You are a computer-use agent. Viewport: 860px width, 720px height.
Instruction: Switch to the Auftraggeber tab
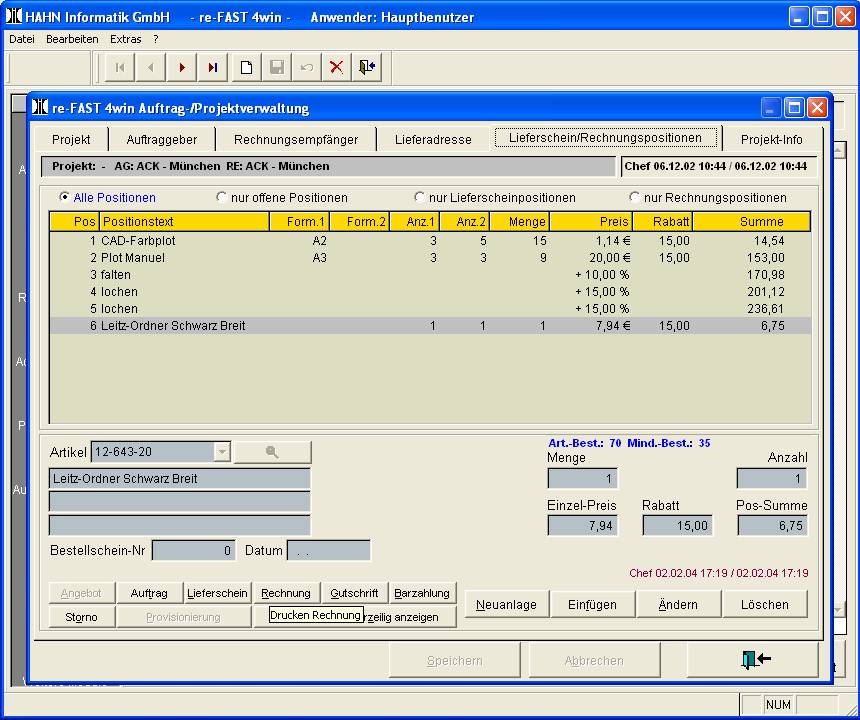[x=162, y=139]
